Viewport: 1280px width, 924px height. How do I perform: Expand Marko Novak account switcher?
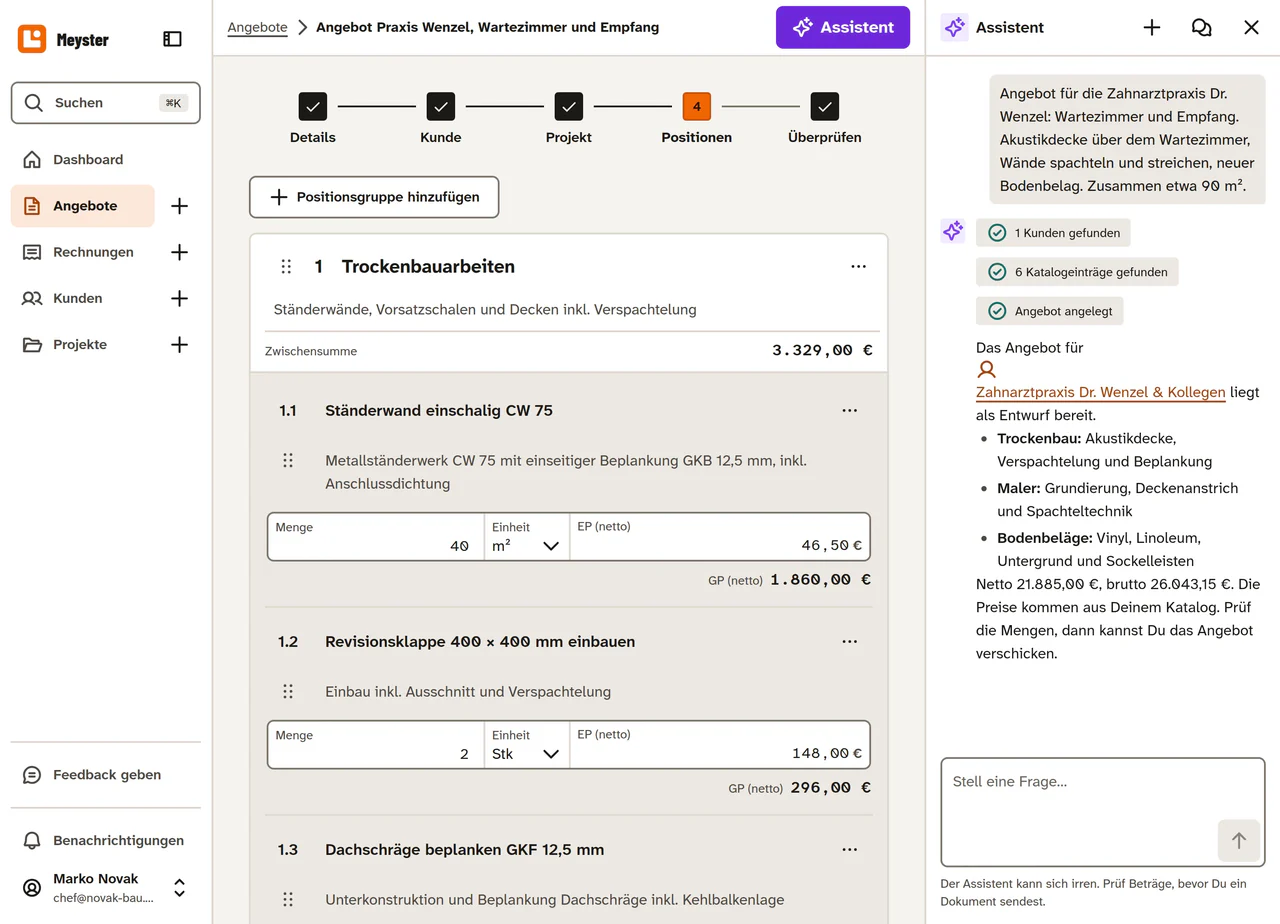[180, 887]
